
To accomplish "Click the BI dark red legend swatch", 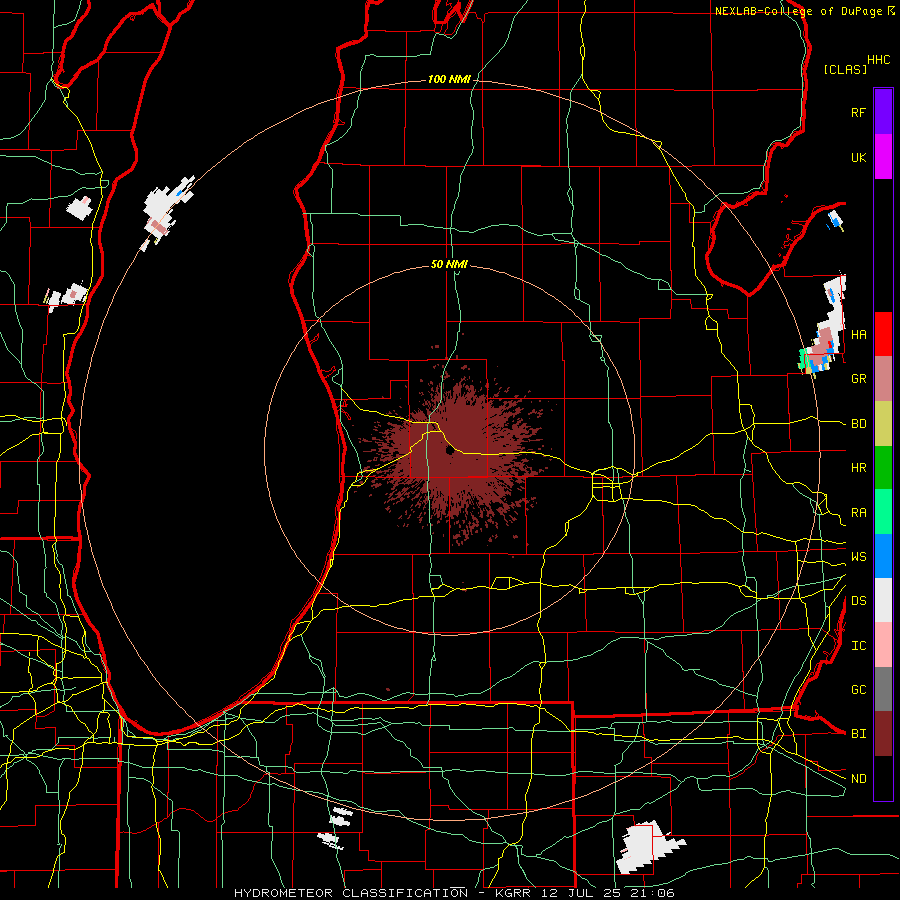I will click(x=883, y=734).
